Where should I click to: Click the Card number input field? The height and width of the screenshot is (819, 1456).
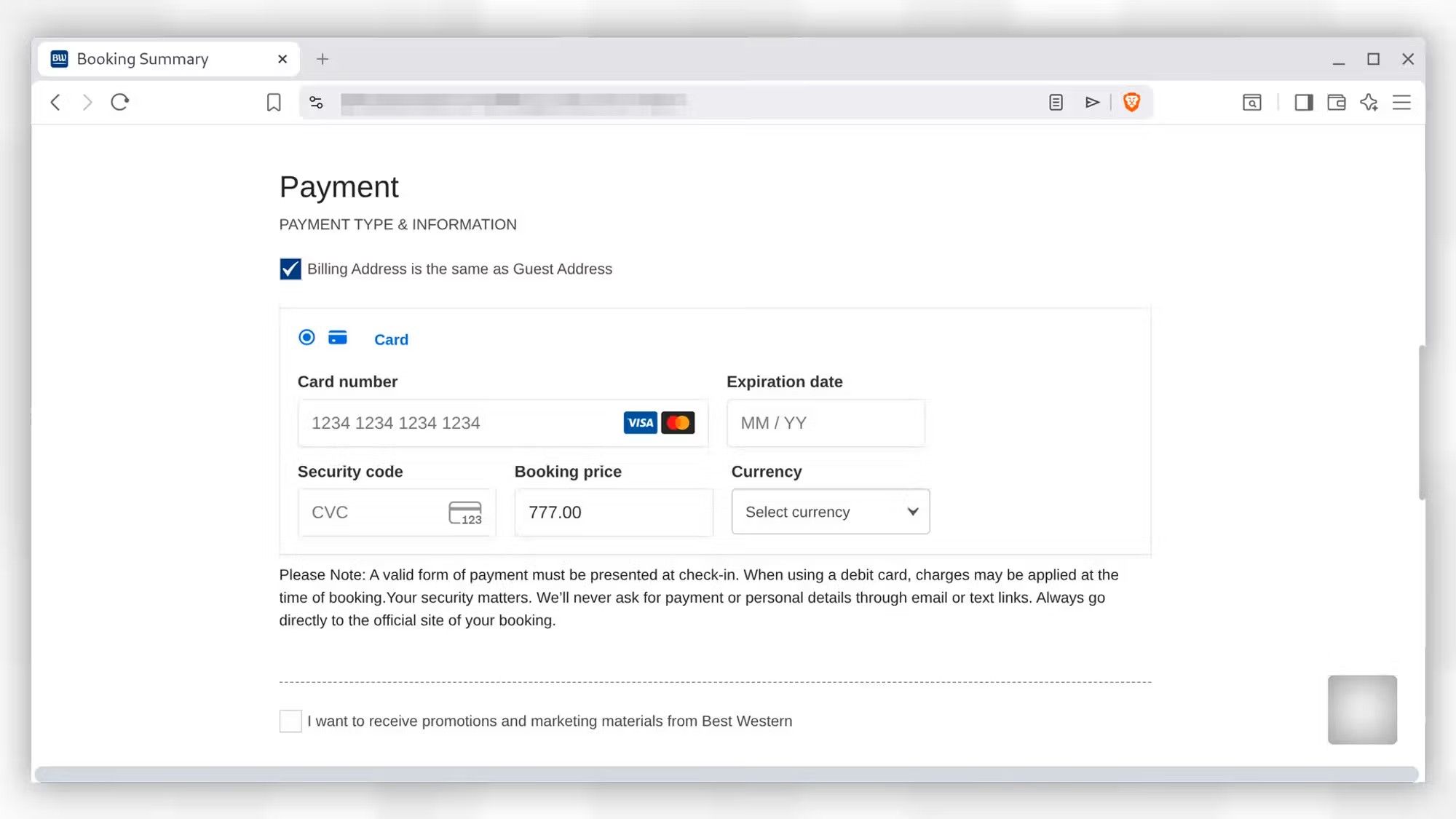459,423
